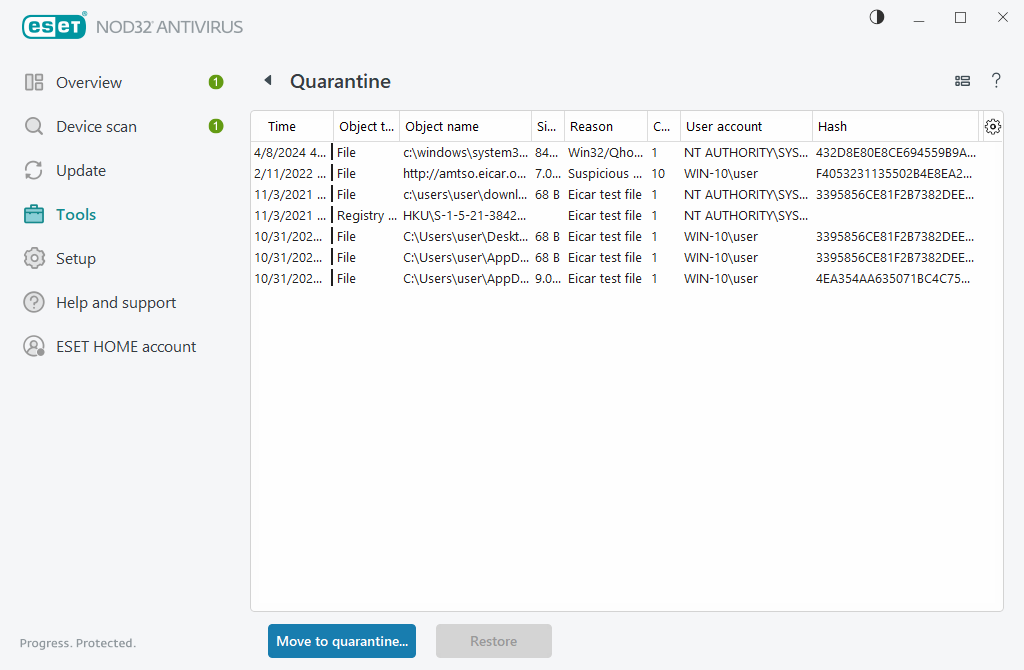Click hash F4053231135502B4E8EA2... cell
This screenshot has height=670, width=1024.
tap(894, 174)
